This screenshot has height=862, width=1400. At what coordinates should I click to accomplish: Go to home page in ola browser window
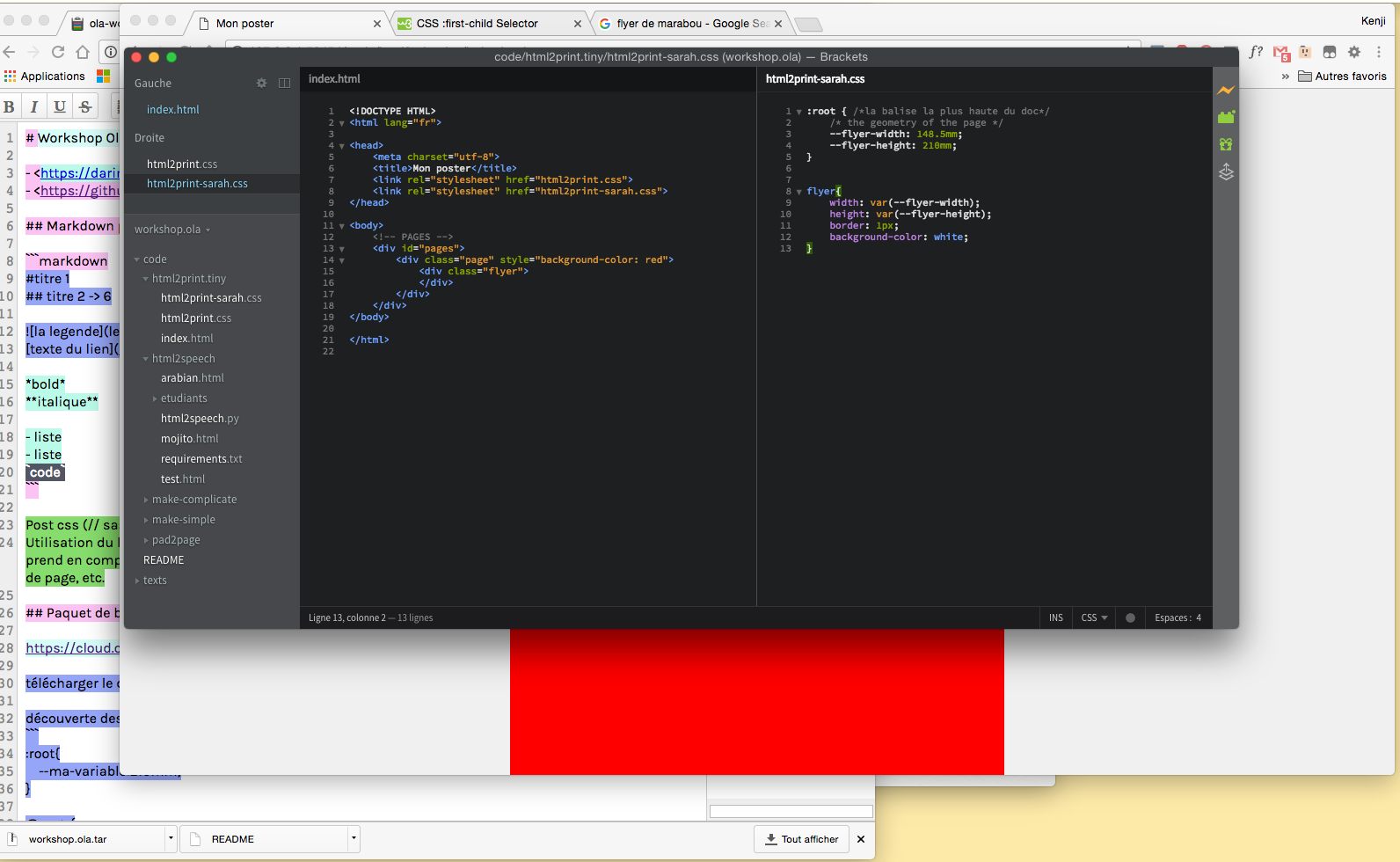83,52
